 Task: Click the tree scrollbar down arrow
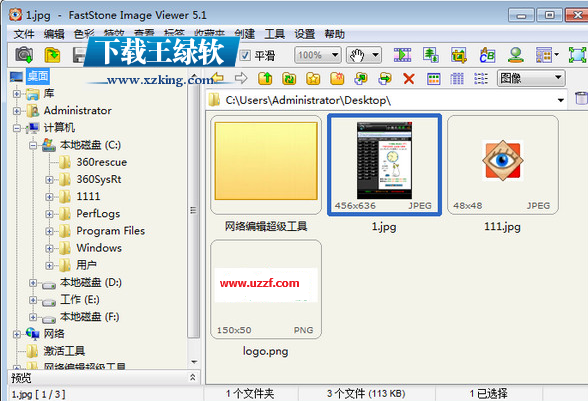pos(194,362)
